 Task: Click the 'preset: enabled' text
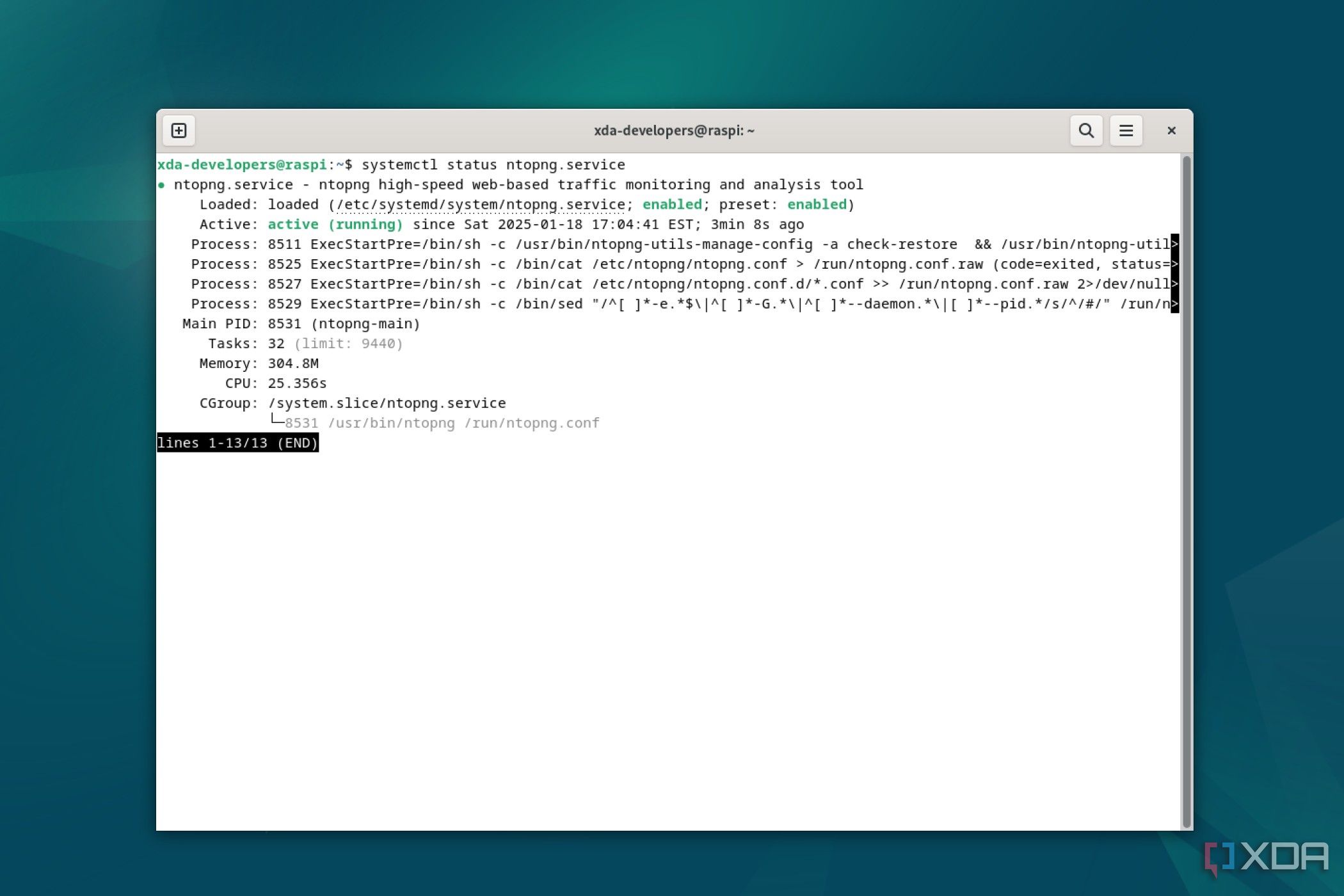coord(783,204)
